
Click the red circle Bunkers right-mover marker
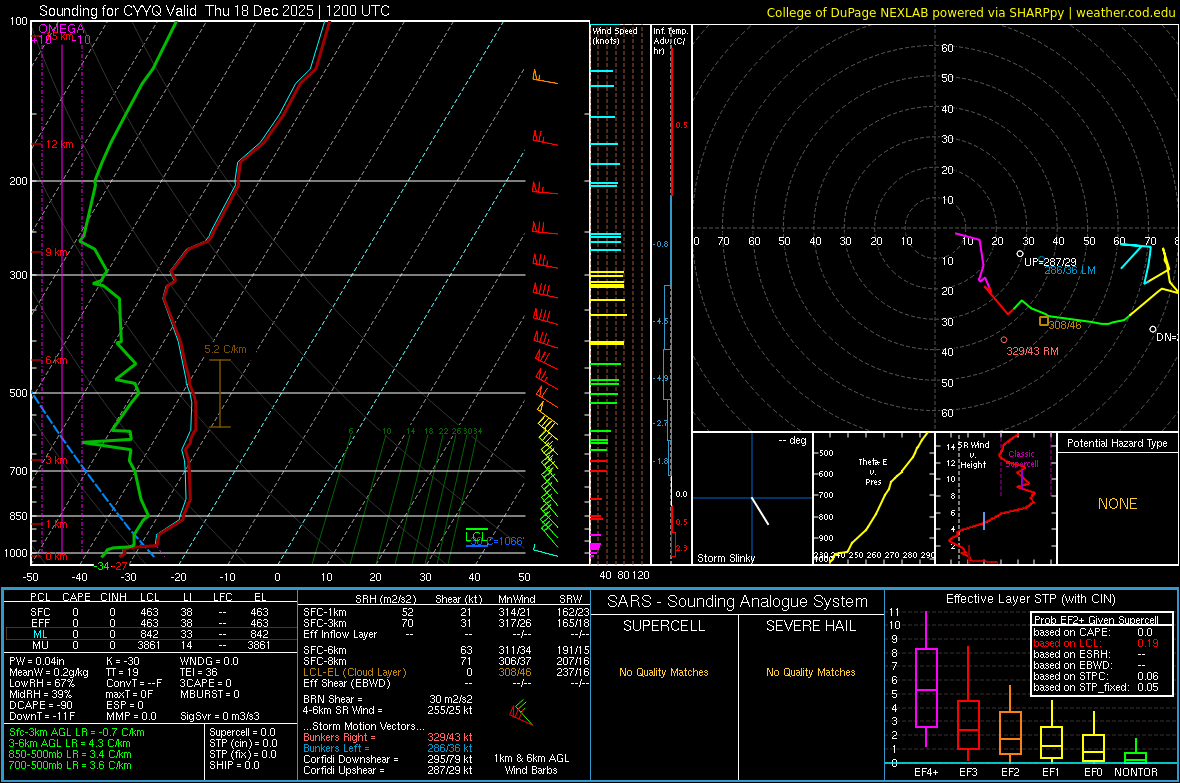(x=1004, y=340)
